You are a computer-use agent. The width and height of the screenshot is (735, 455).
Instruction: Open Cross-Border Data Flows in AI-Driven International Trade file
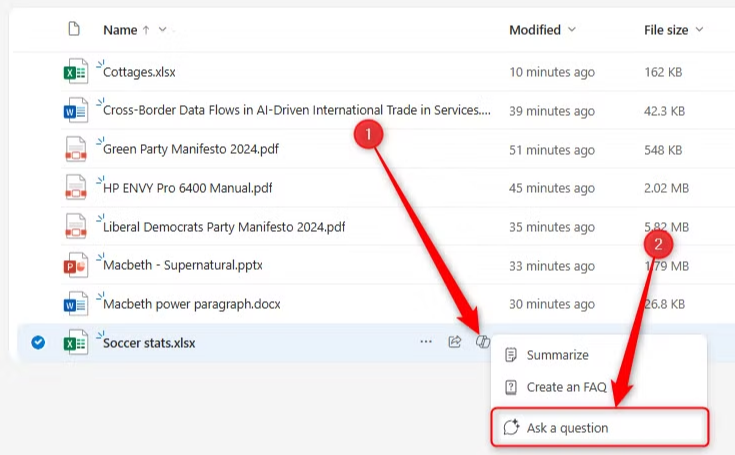click(x=297, y=110)
